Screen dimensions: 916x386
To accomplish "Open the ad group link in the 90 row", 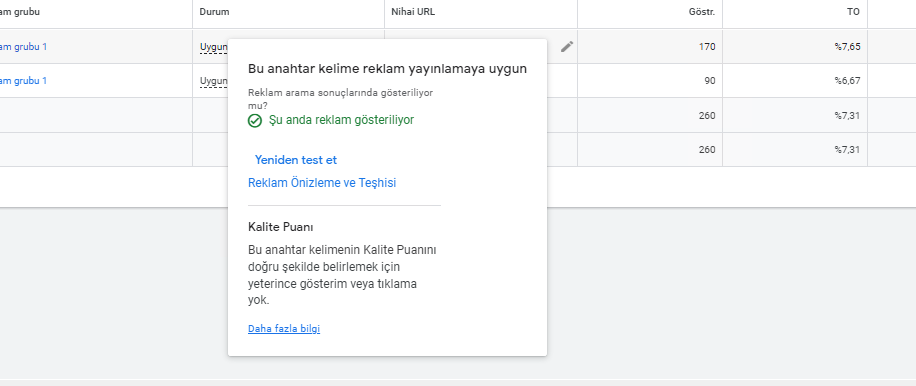I will [23, 81].
